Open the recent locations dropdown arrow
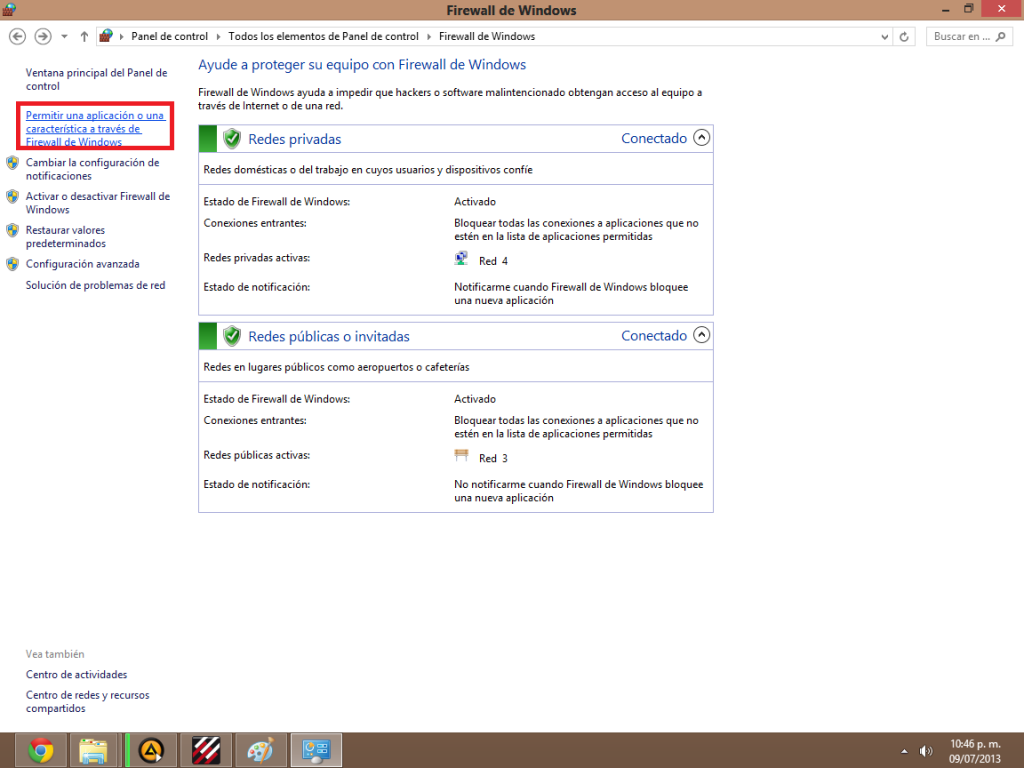 64,37
